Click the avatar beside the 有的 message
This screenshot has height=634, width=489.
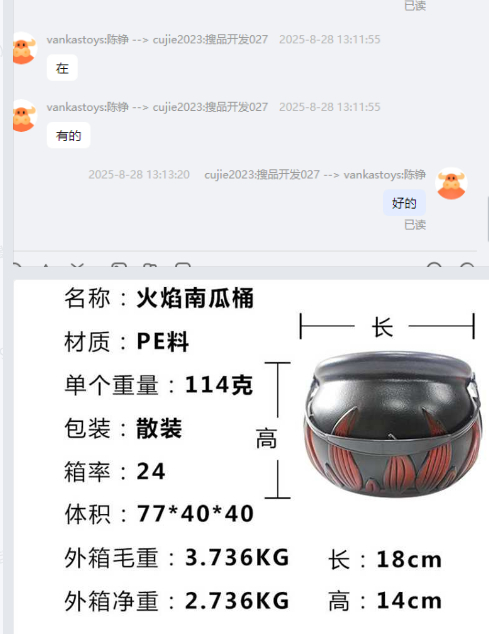coord(23,116)
